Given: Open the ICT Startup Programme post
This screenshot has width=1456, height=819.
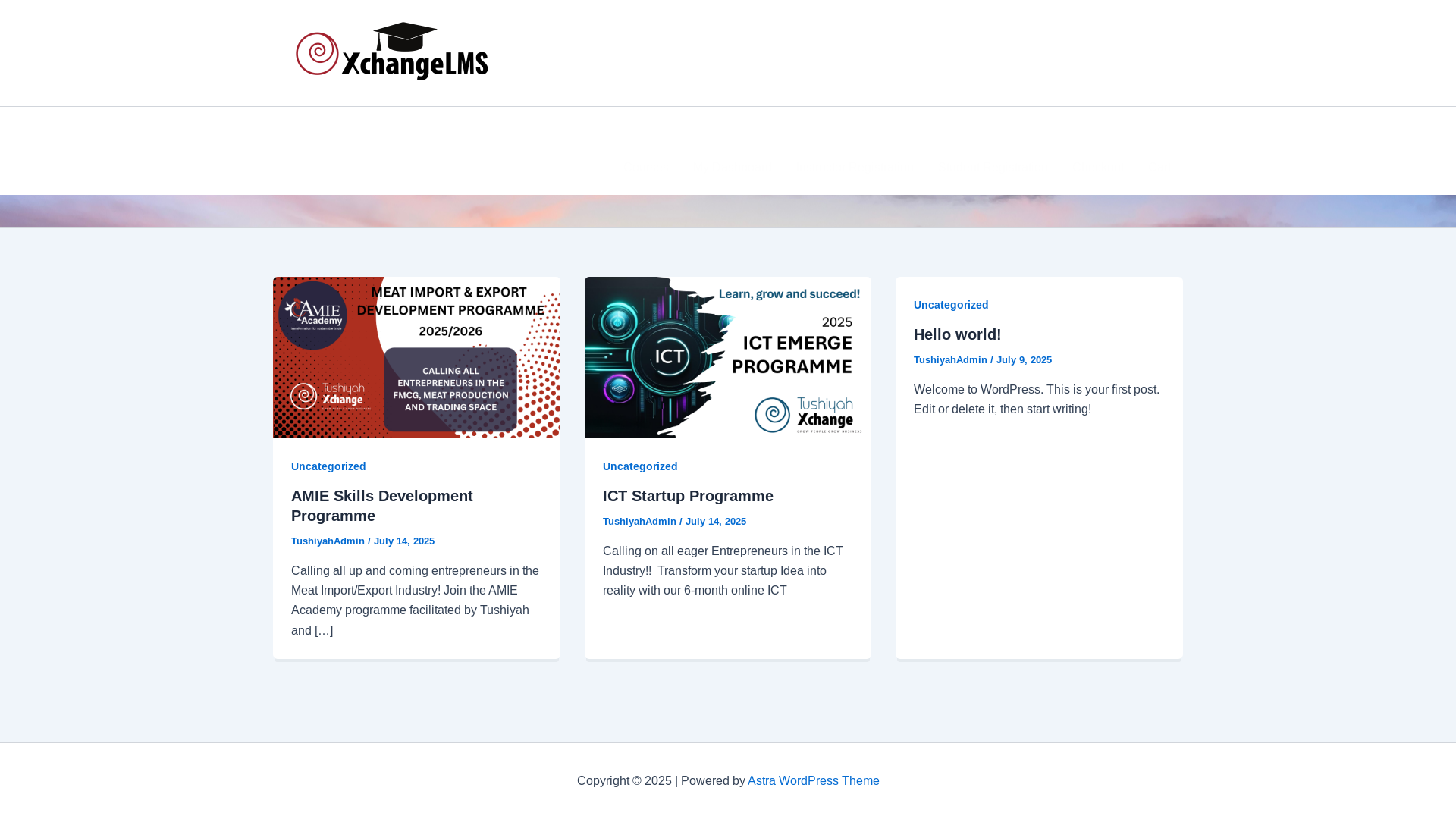Looking at the screenshot, I should pyautogui.click(x=688, y=496).
